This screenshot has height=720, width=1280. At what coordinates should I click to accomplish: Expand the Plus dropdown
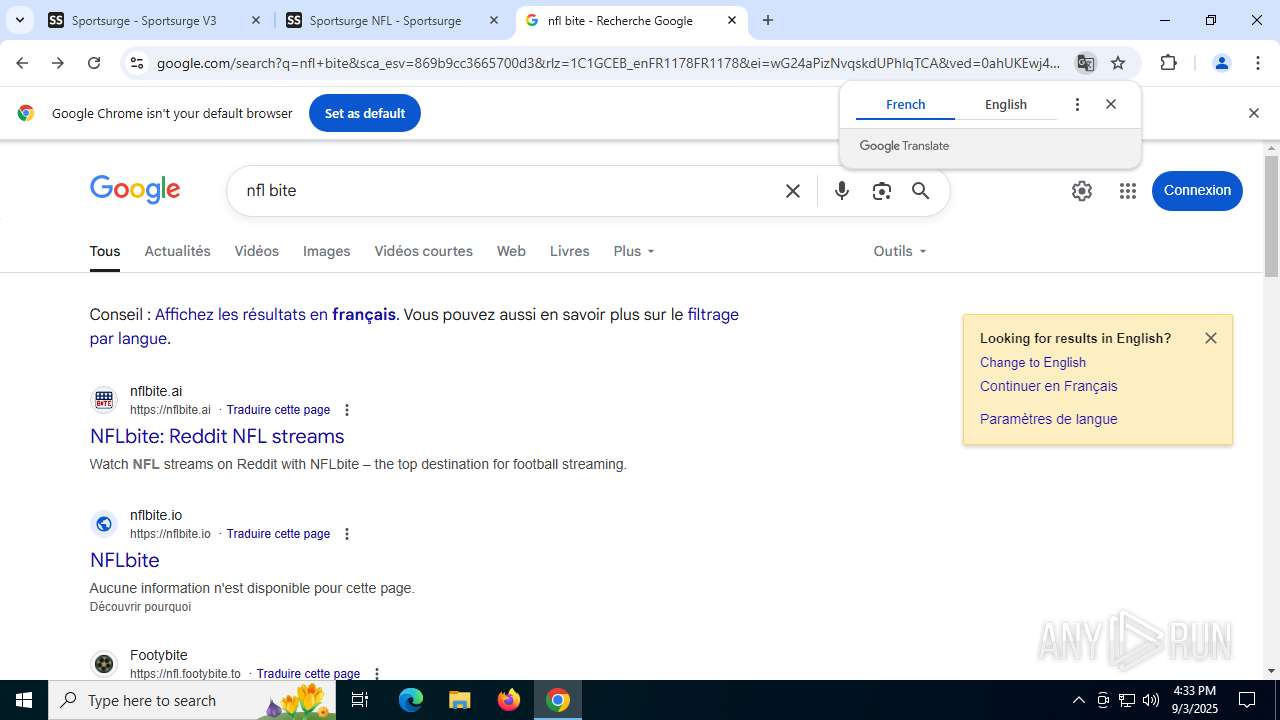click(634, 251)
